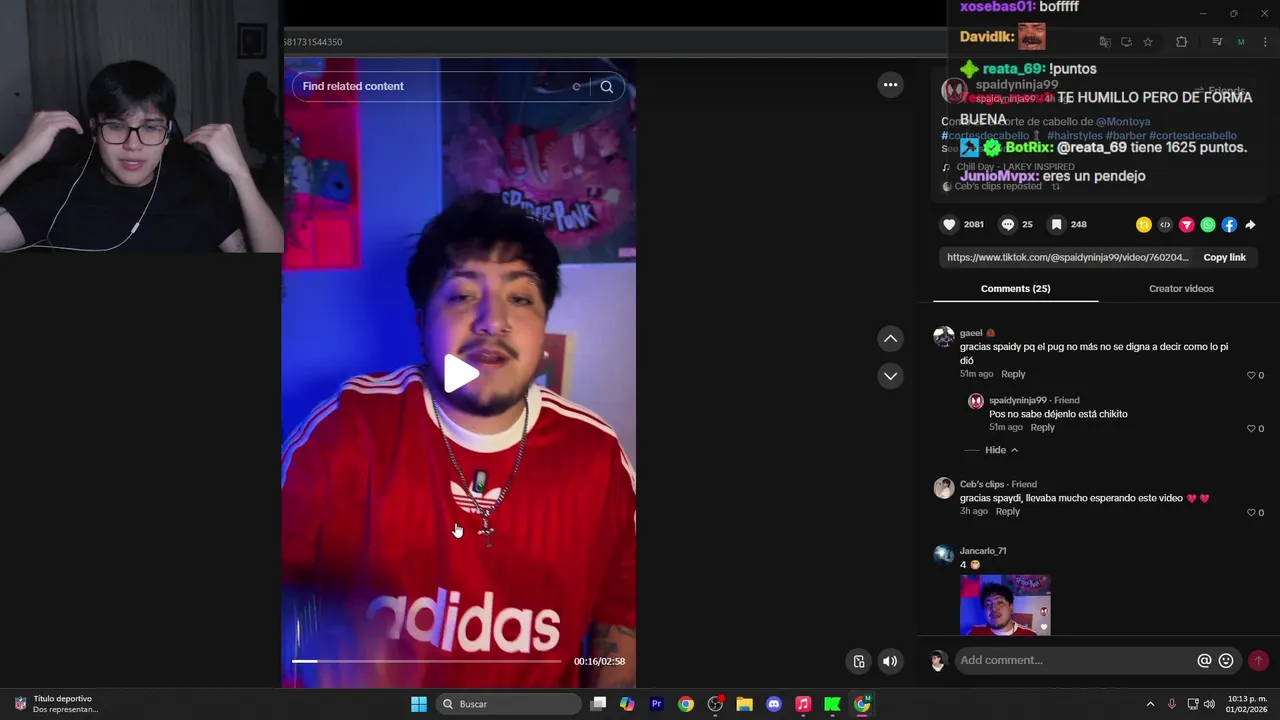This screenshot has width=1280, height=720.
Task: Switch to Creator videos tab
Action: coord(1181,289)
